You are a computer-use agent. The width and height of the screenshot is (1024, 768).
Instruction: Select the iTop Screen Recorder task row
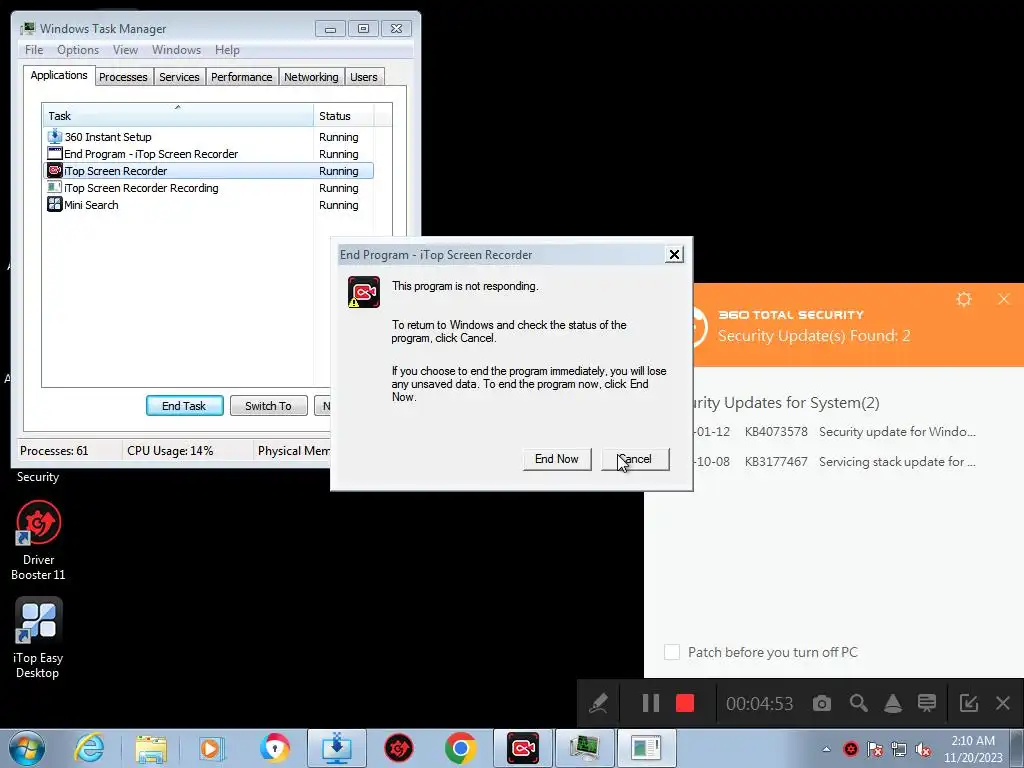[x=209, y=171]
